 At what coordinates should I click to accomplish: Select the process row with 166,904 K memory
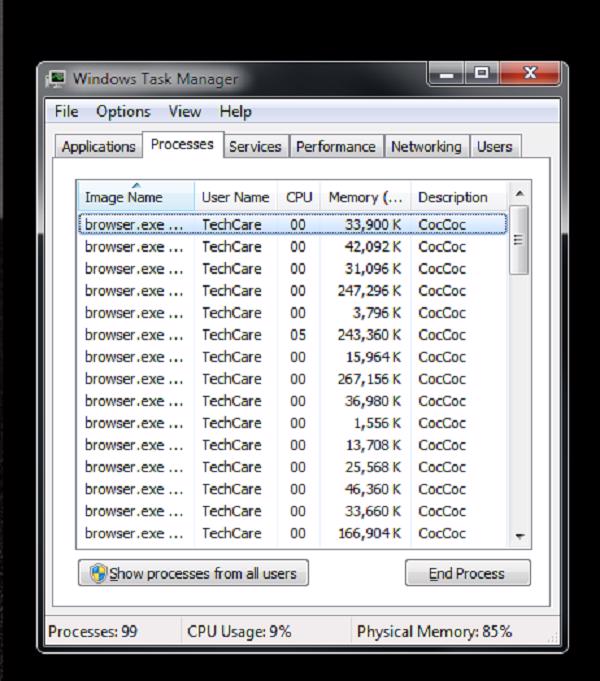[x=292, y=533]
